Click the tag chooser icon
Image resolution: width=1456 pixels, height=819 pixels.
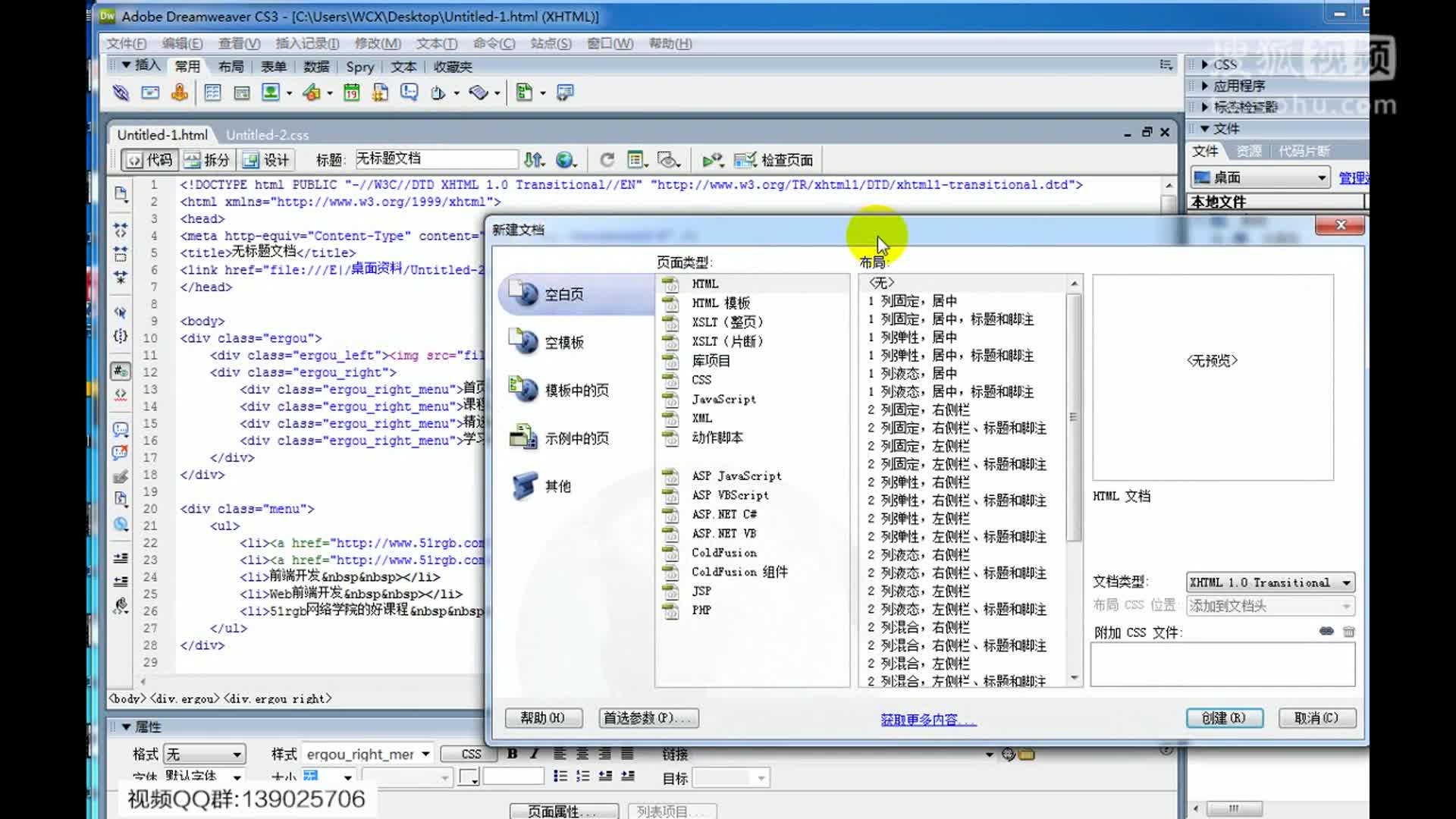(565, 93)
